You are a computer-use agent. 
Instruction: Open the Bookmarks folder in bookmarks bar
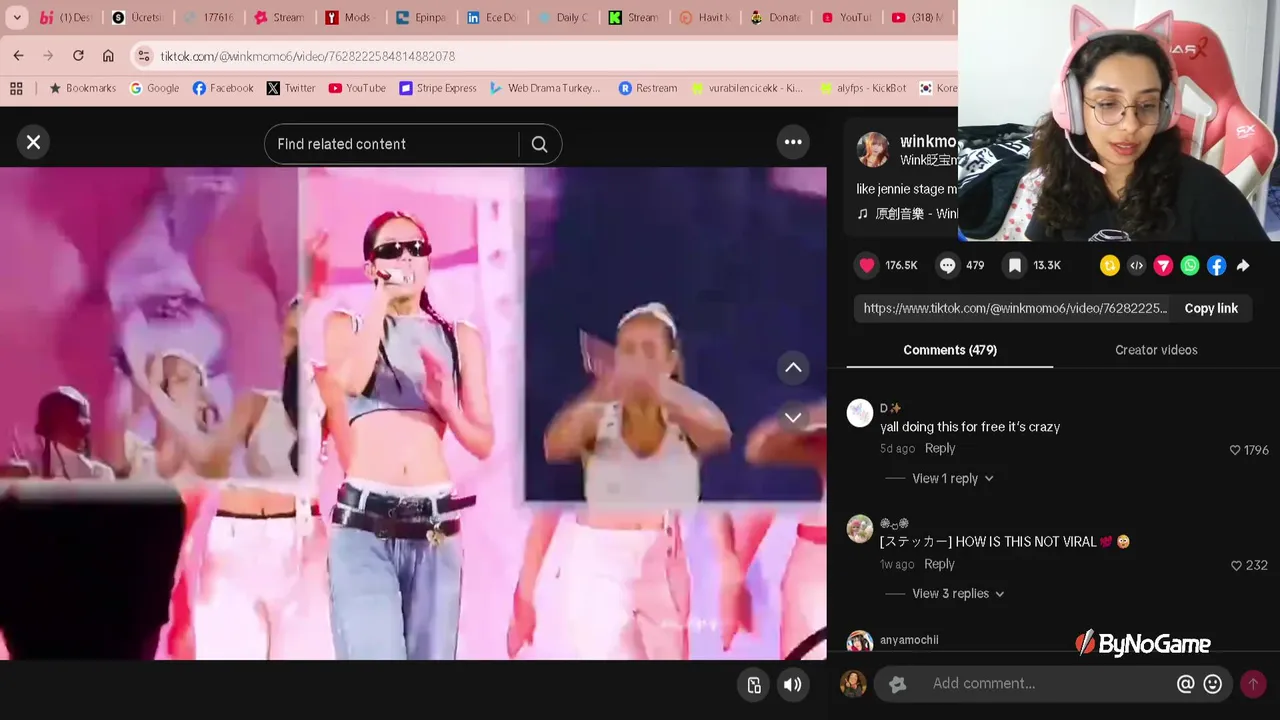pyautogui.click(x=83, y=88)
